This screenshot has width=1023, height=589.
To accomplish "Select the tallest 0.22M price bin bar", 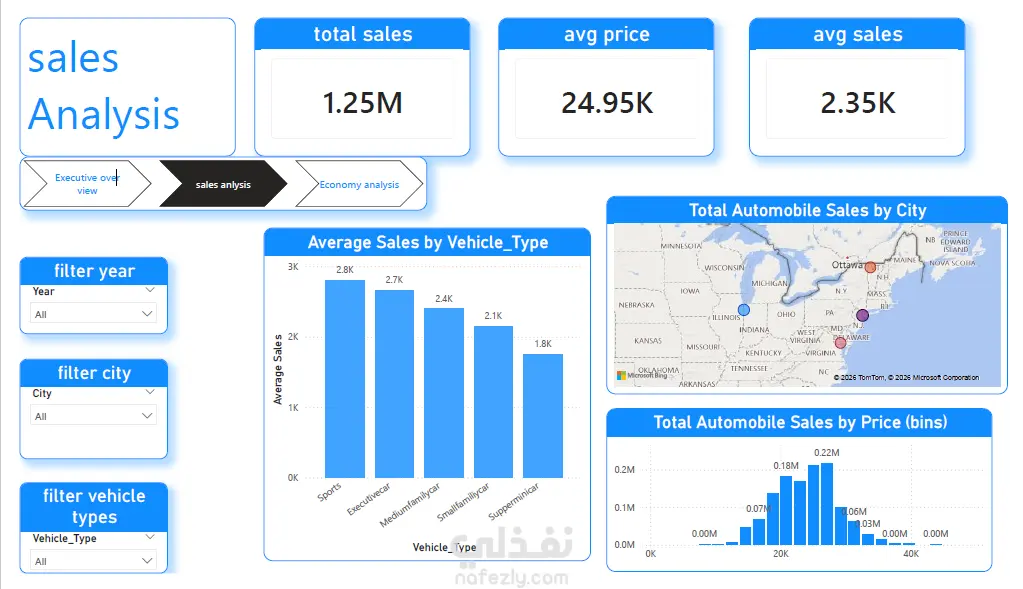I will click(x=827, y=504).
